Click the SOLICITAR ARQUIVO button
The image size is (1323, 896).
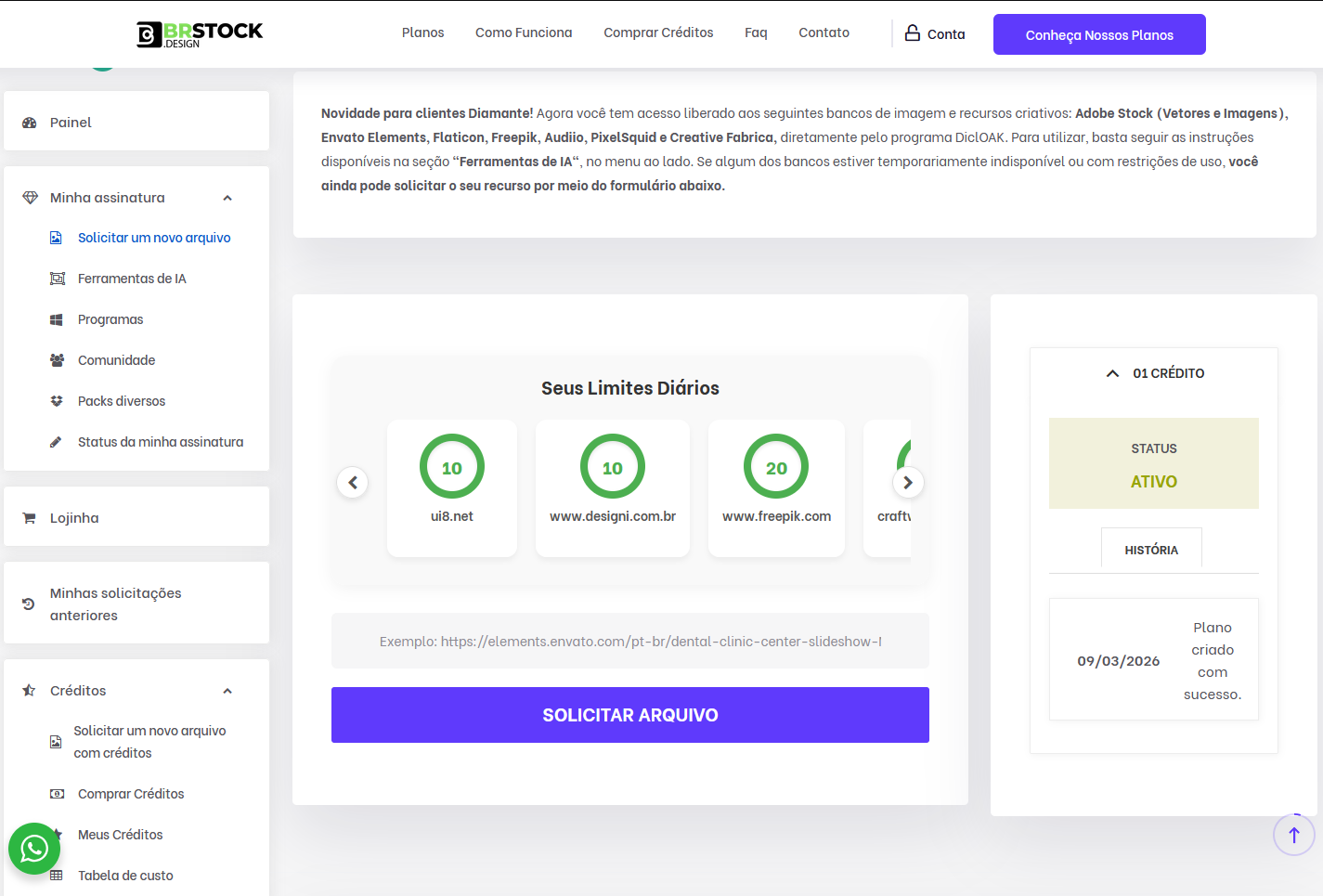(x=630, y=715)
